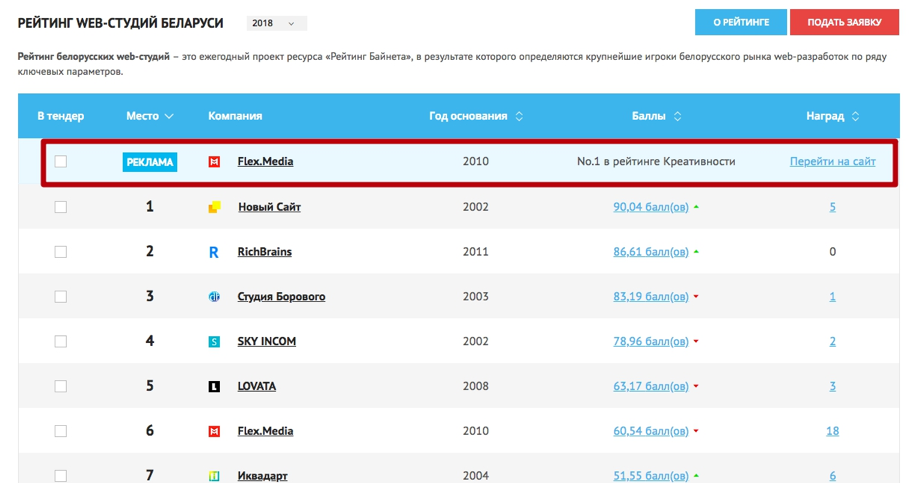Open the SKY INCOM company link
924x483 pixels.
pyautogui.click(x=266, y=341)
